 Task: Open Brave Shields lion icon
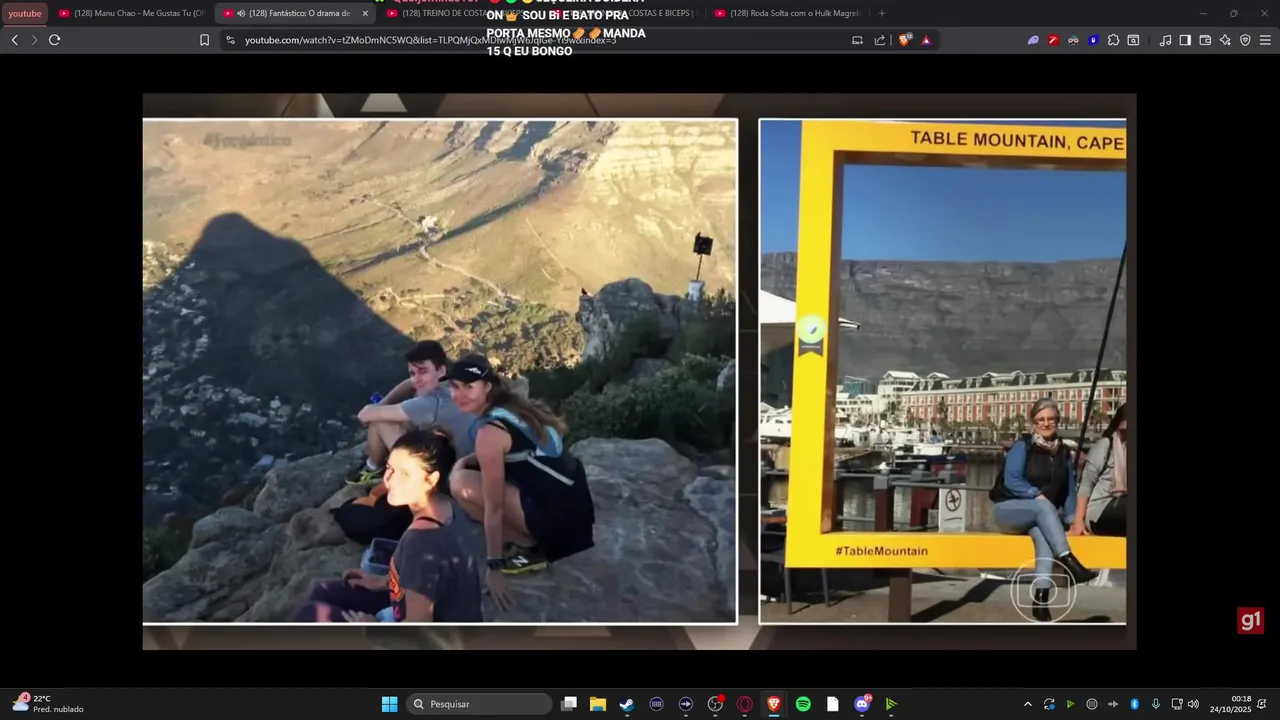(x=905, y=40)
